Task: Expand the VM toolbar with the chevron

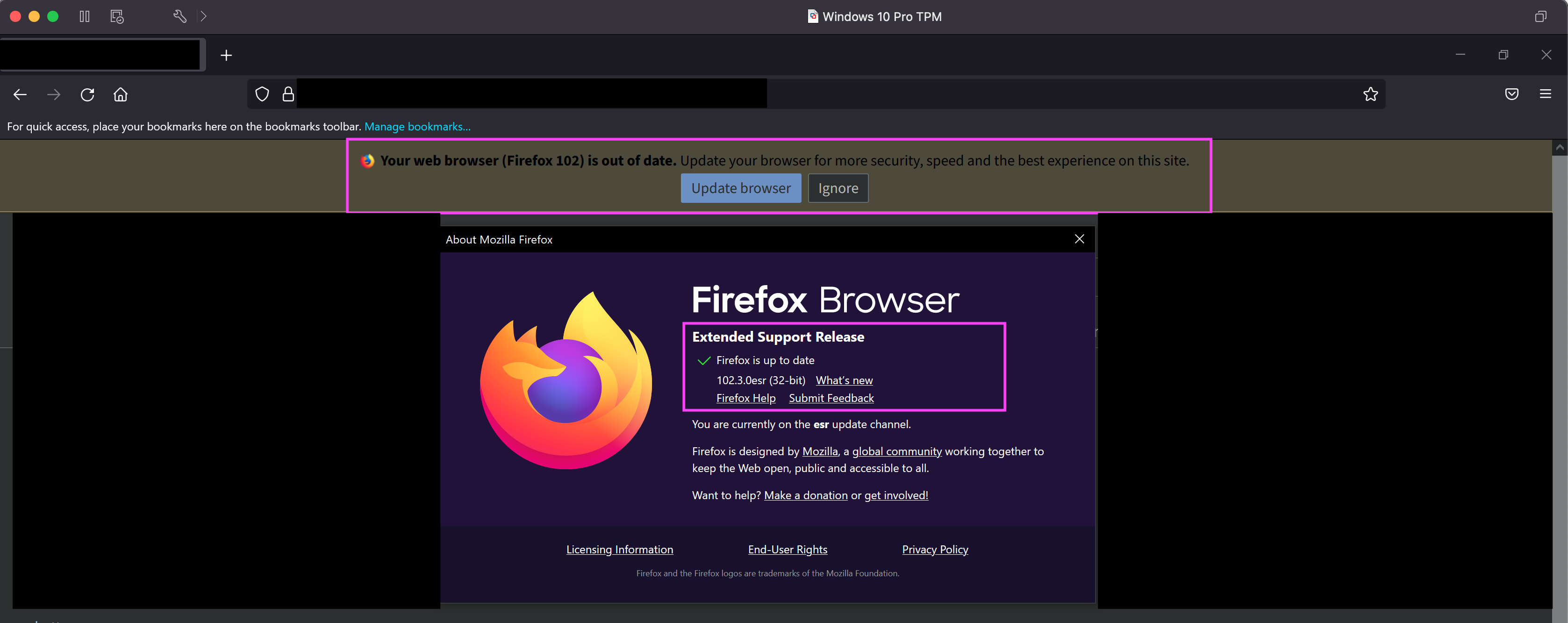Action: [203, 16]
